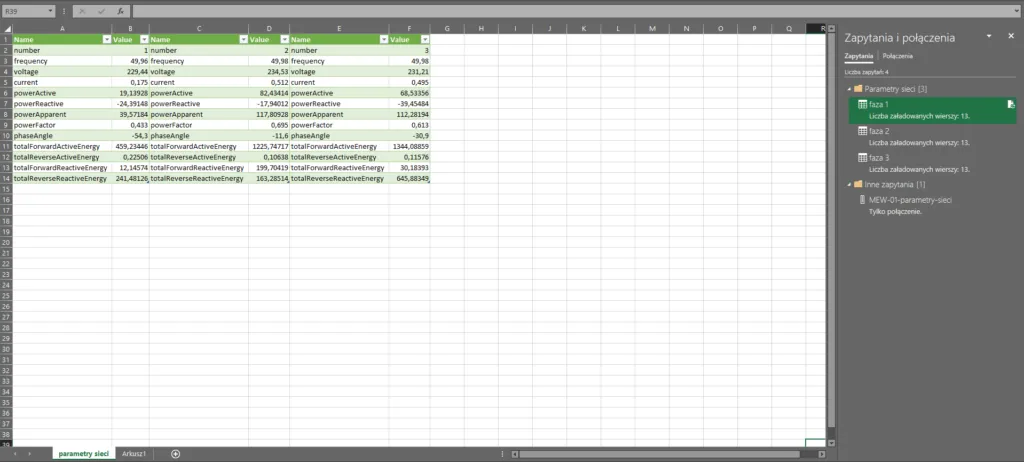Open the Value filter dropdown in column B
The width and height of the screenshot is (1024, 462).
pyautogui.click(x=144, y=39)
